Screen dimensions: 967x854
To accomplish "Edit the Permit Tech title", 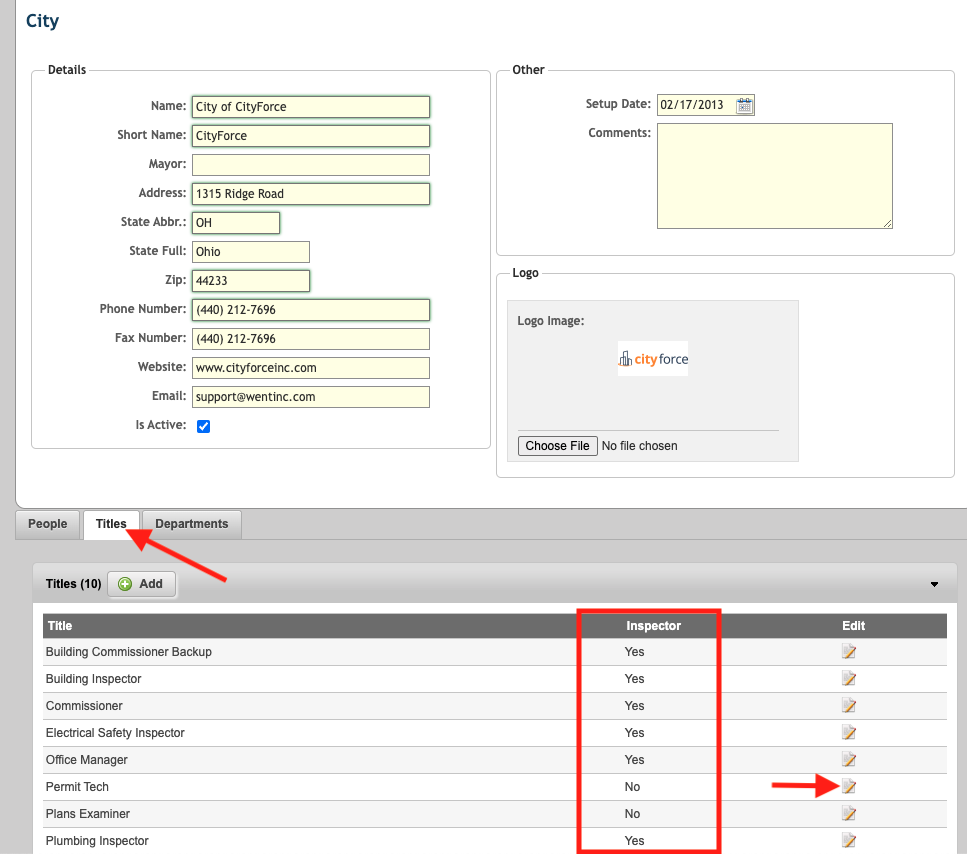I will [x=849, y=787].
